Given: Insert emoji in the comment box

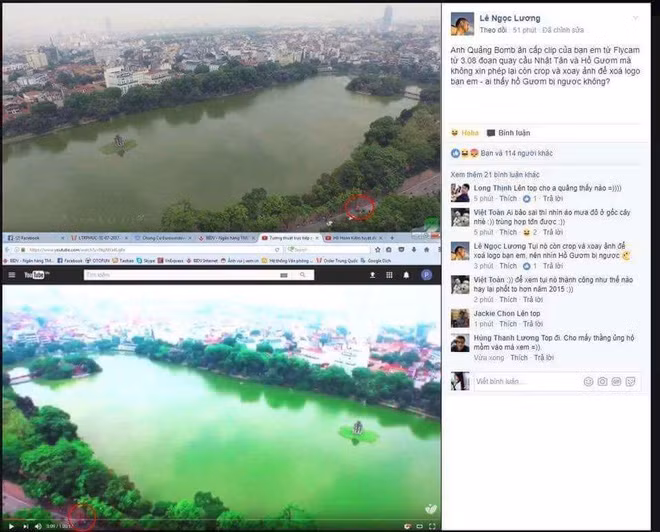Looking at the screenshot, I should click(x=588, y=381).
